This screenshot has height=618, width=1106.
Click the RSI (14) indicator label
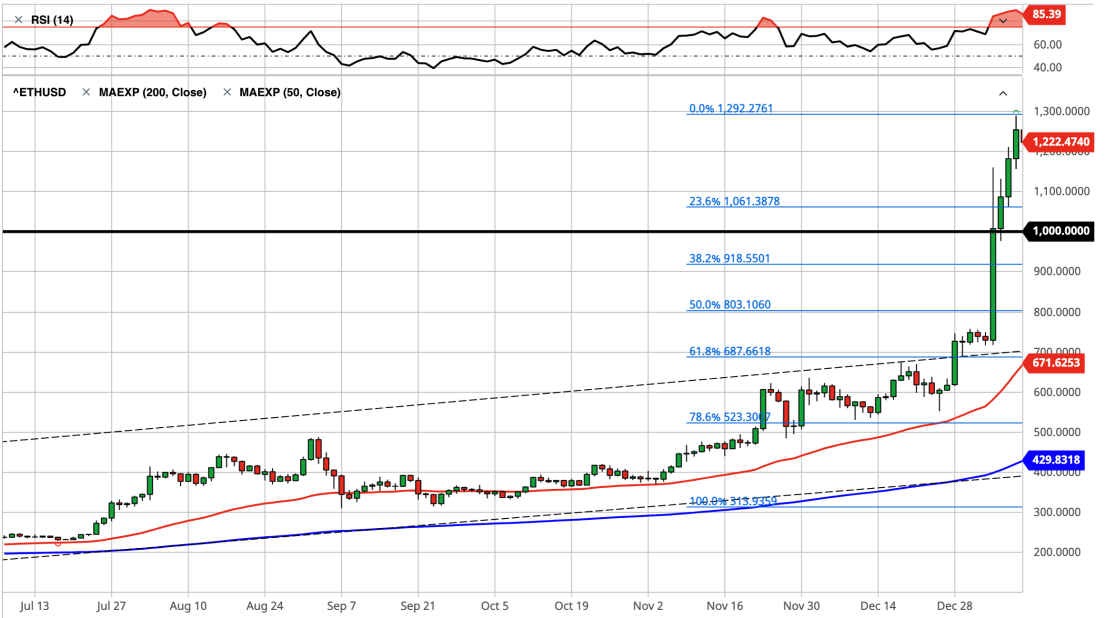tap(52, 20)
